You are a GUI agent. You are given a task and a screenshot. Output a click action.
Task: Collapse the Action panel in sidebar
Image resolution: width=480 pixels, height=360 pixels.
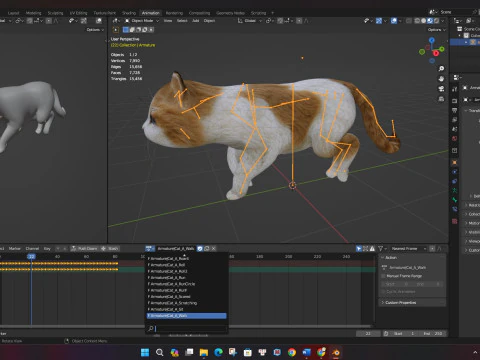(x=413, y=258)
